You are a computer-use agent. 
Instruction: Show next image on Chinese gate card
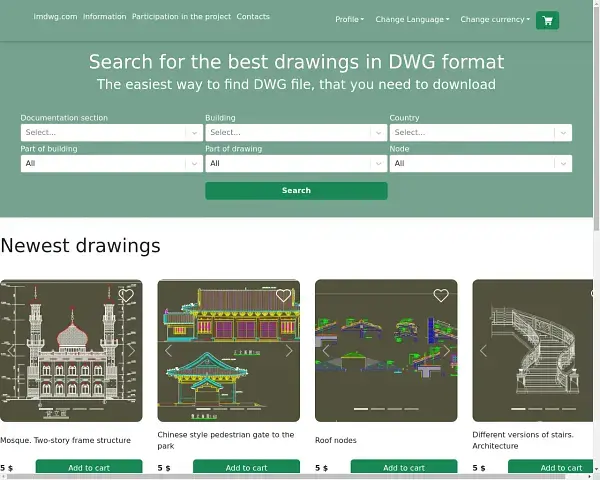pyautogui.click(x=289, y=351)
